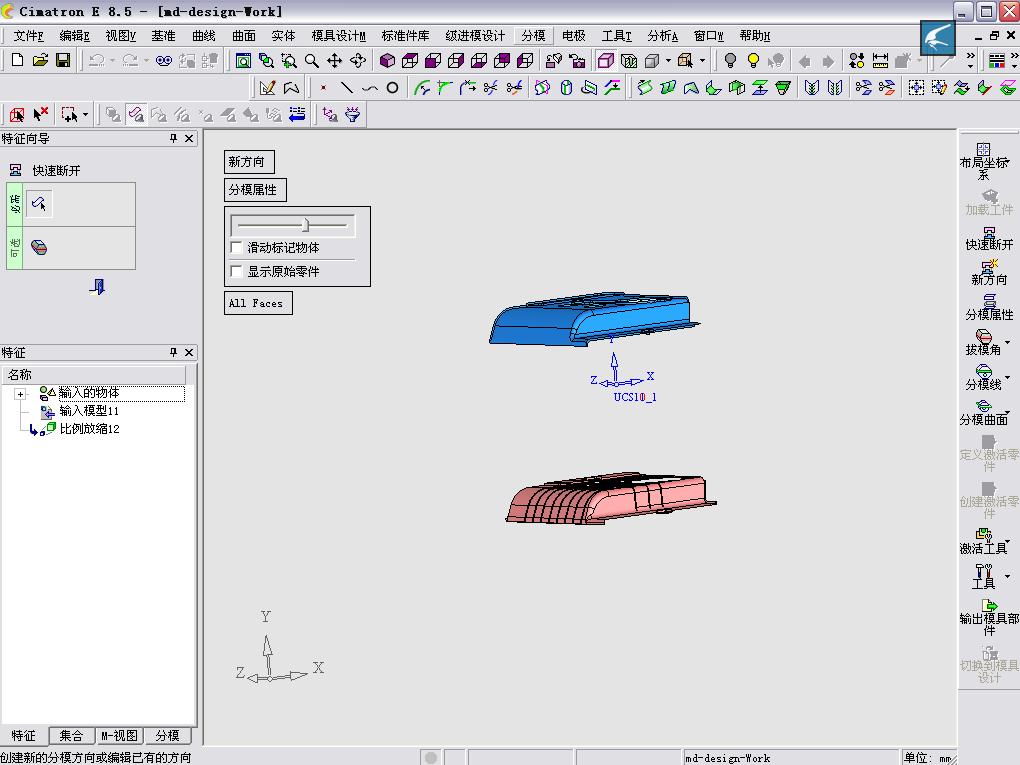Click the 输出模具部件 export icon

pos(989,606)
